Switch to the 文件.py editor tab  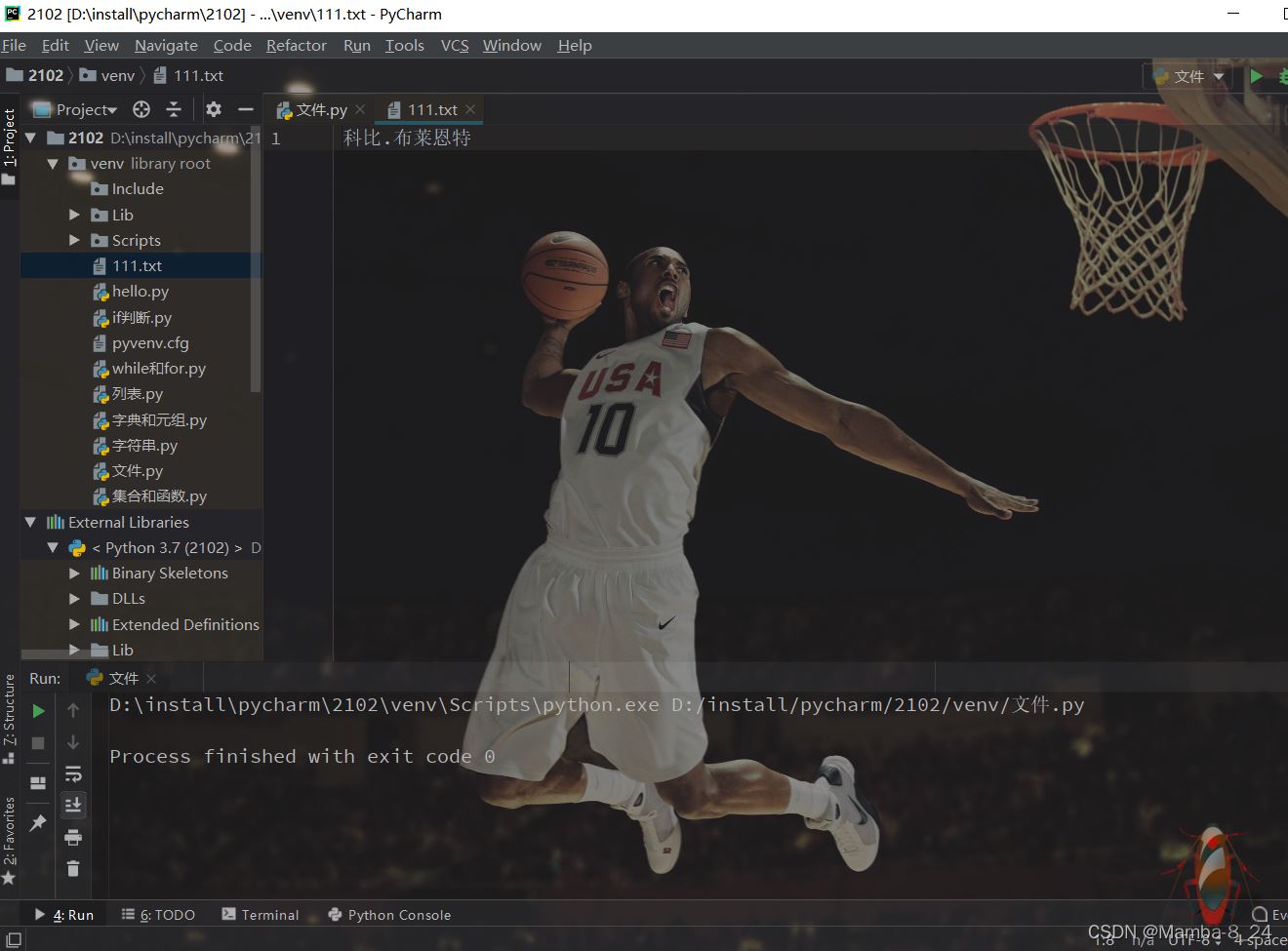[321, 110]
